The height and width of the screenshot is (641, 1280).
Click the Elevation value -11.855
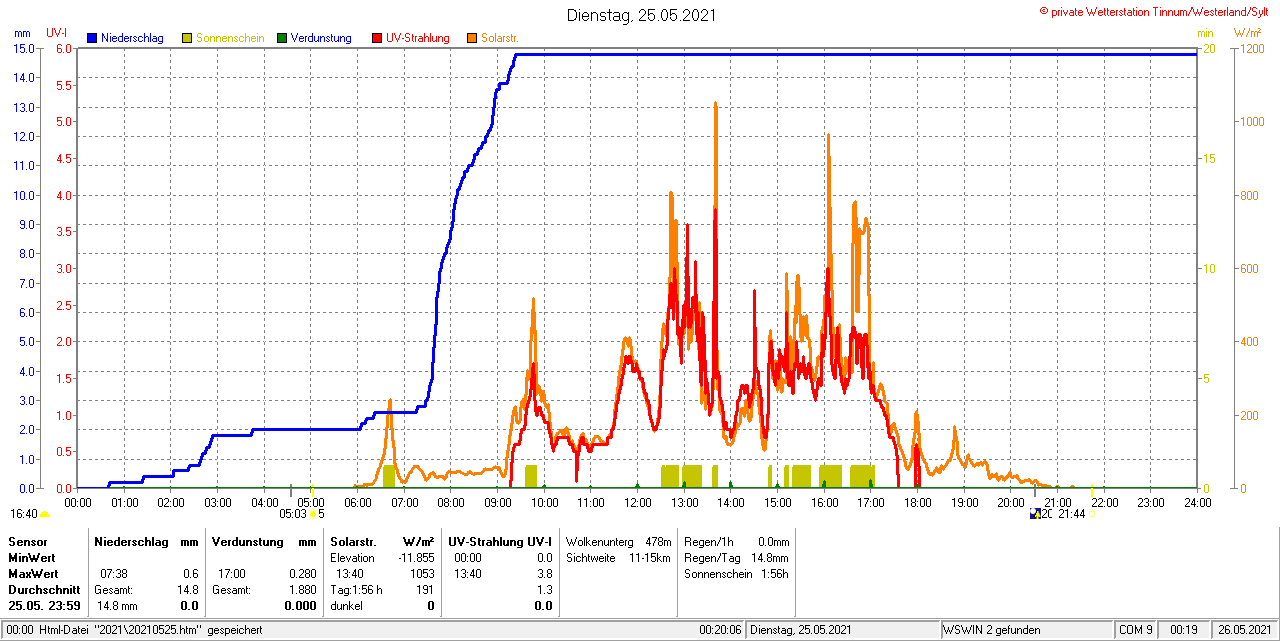pyautogui.click(x=415, y=557)
